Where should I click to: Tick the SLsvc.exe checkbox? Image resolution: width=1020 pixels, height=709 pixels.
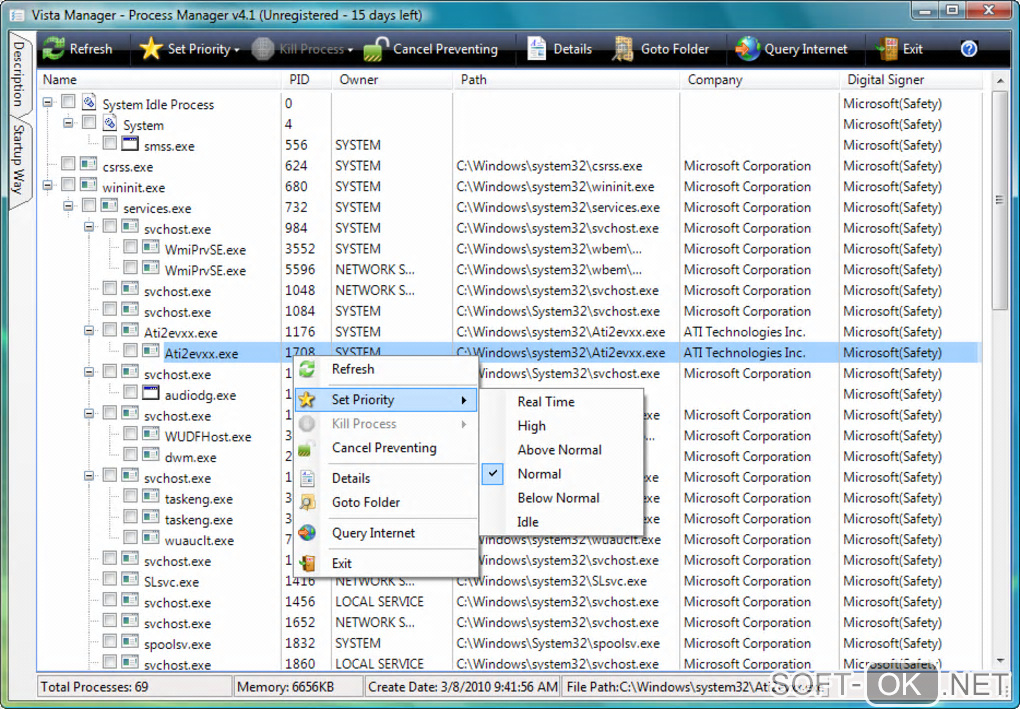coord(110,579)
